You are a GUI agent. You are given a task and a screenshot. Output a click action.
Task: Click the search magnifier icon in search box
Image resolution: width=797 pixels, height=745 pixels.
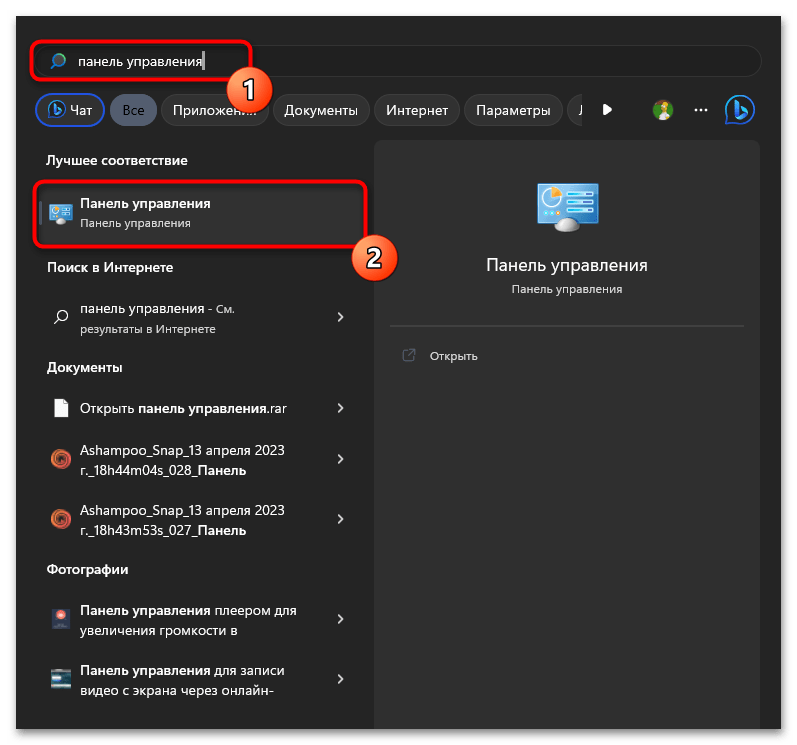coord(58,61)
